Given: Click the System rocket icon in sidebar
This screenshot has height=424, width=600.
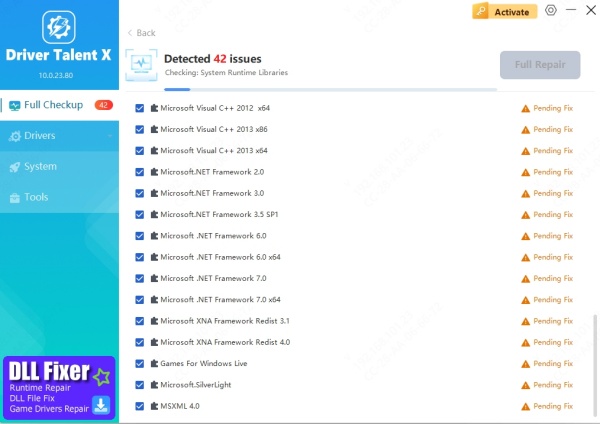Looking at the screenshot, I should click(14, 166).
